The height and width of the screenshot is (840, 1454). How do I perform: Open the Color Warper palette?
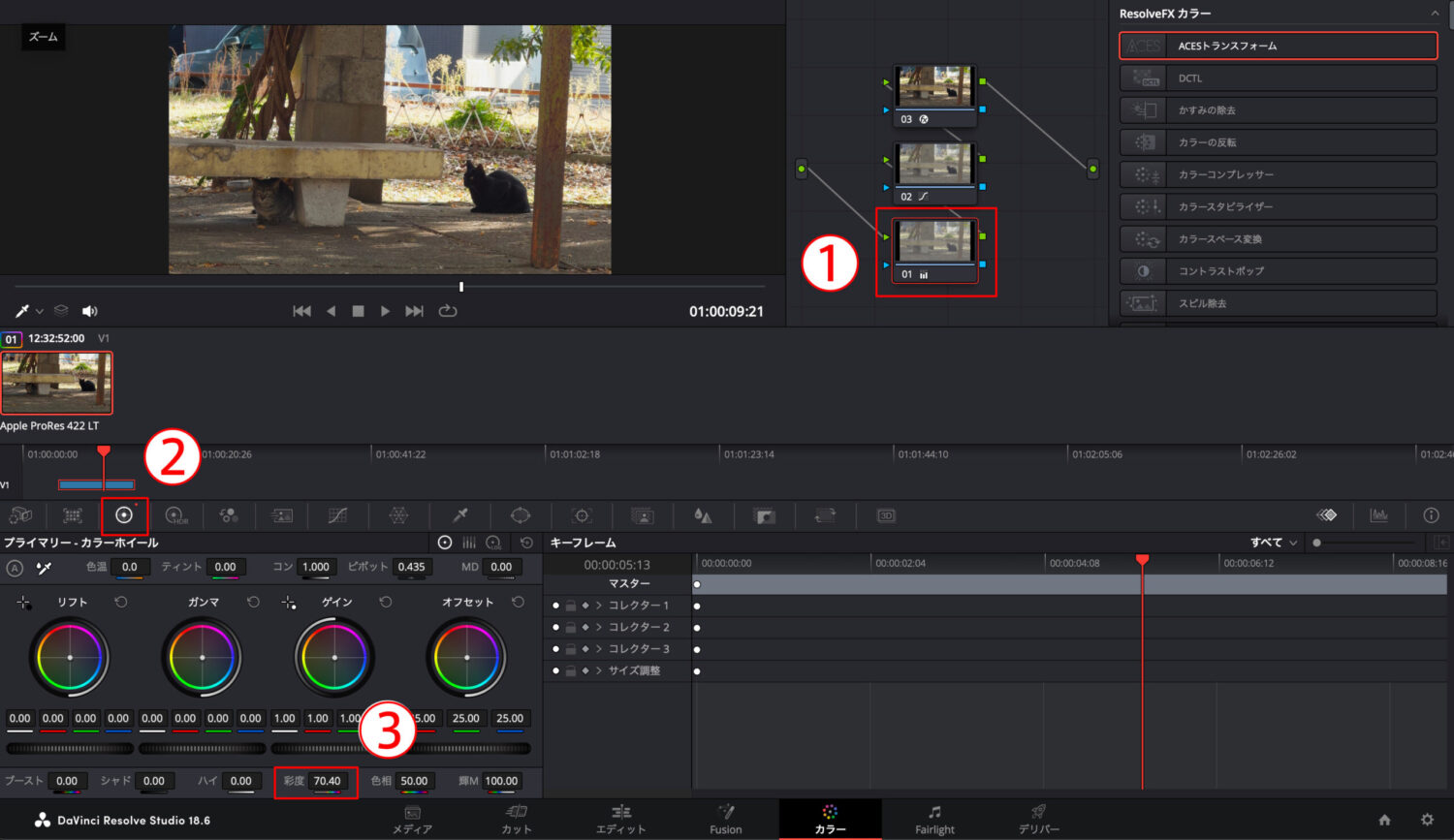[x=398, y=515]
